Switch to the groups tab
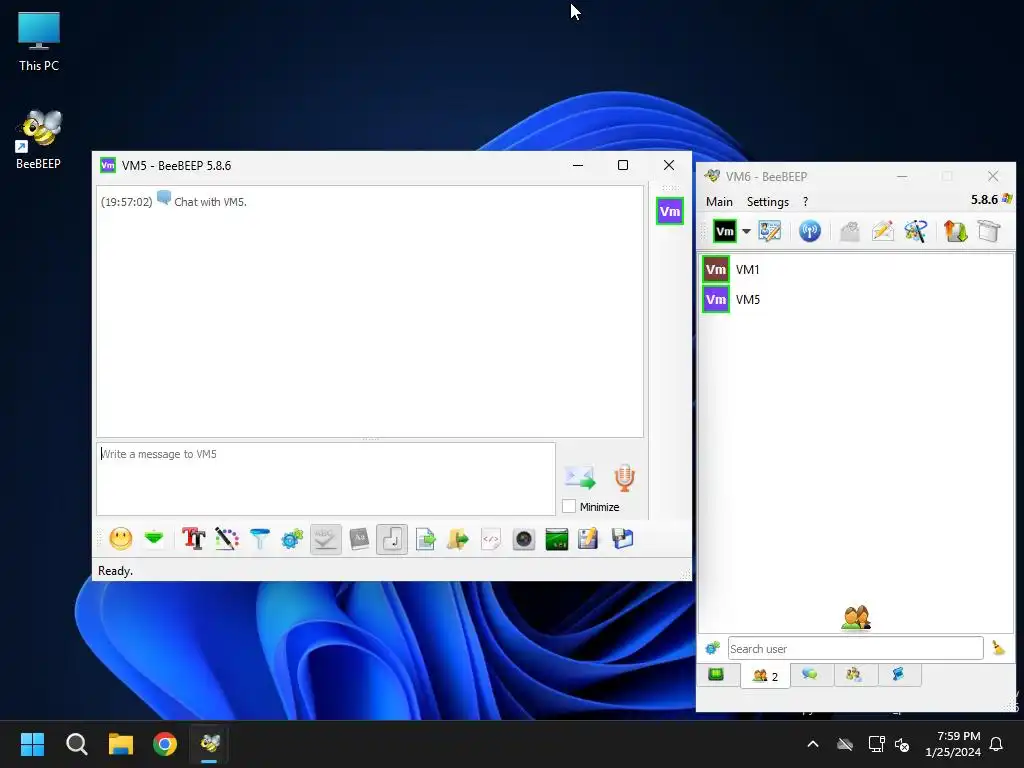The height and width of the screenshot is (768, 1024). (x=854, y=675)
